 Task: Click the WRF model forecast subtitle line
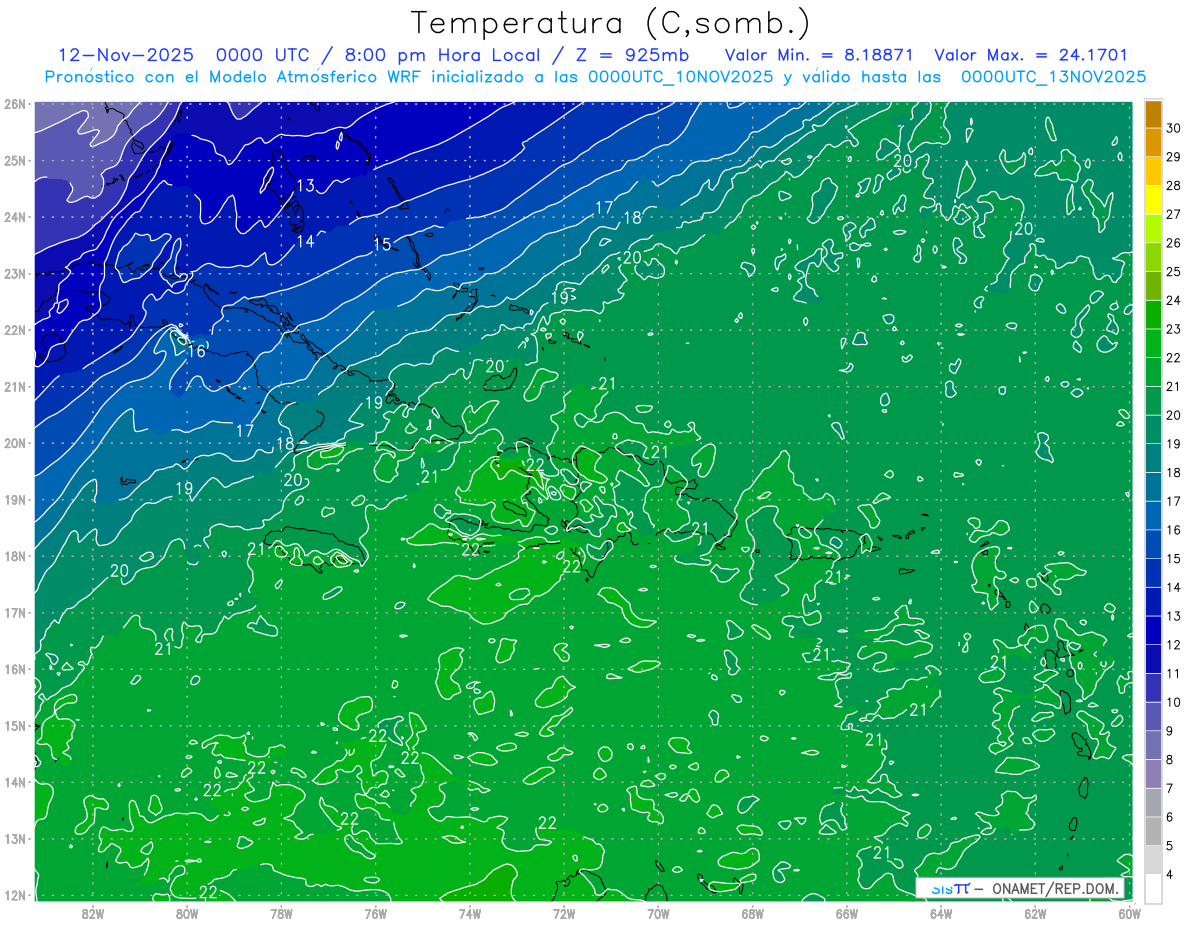point(596,77)
